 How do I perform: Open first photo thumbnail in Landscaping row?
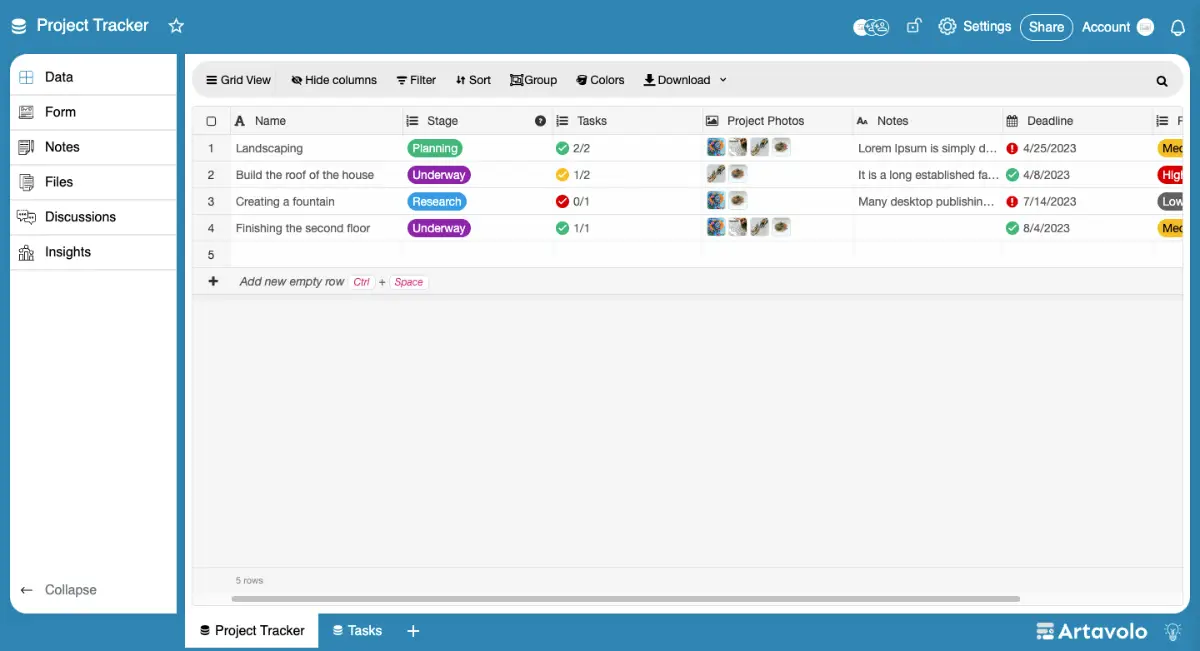[716, 147]
